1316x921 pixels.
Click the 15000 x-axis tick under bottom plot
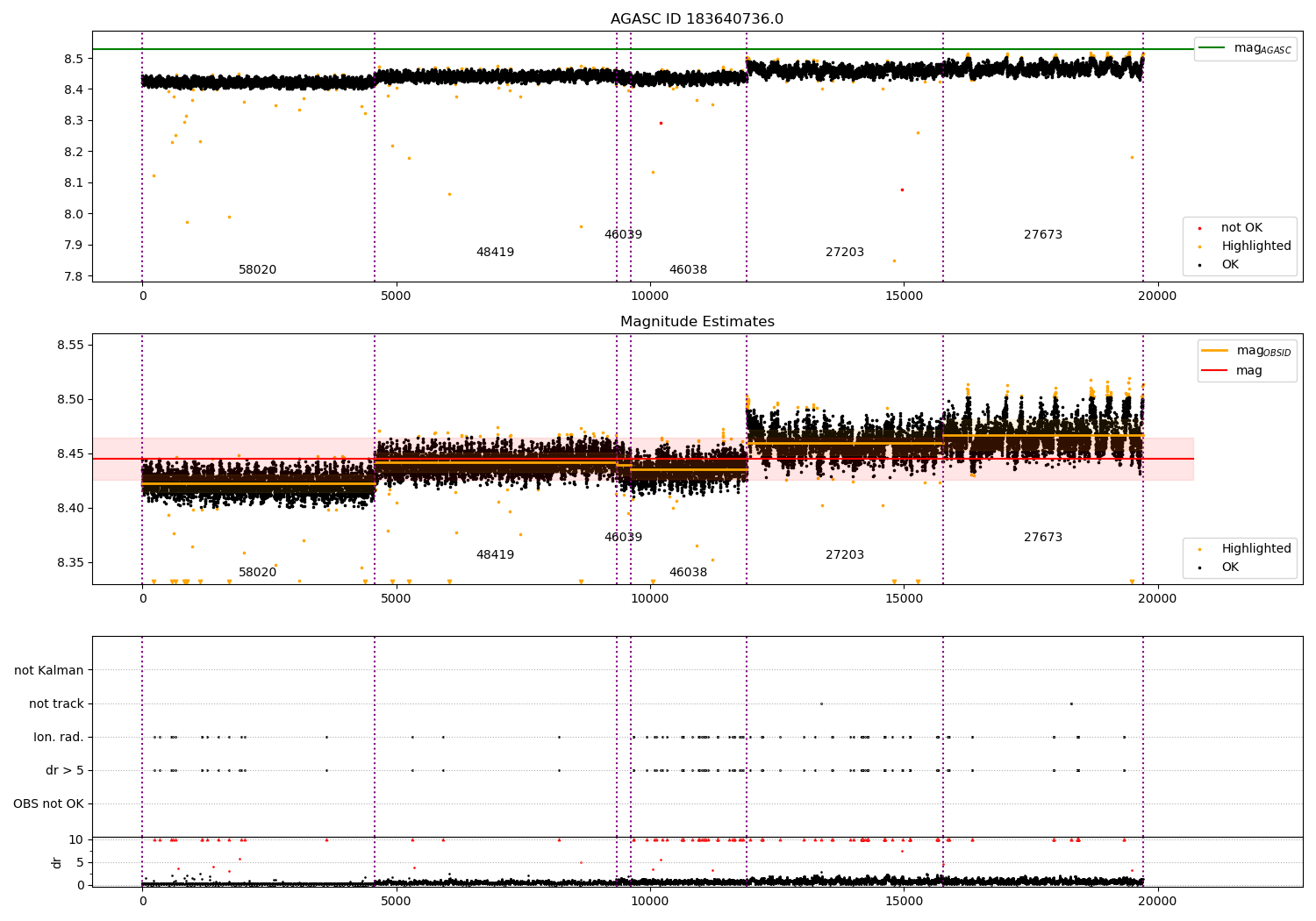pos(904,902)
